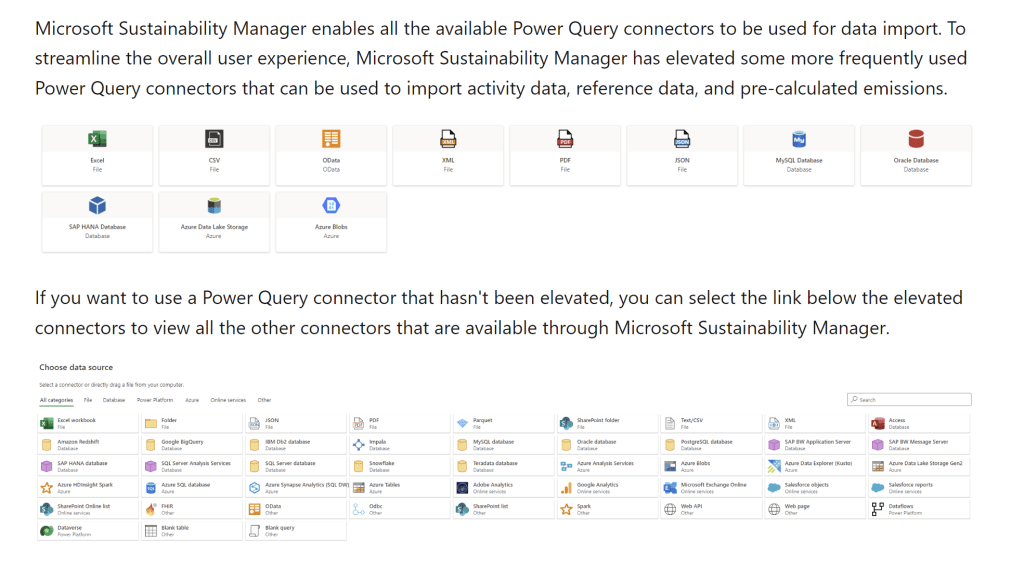Image resolution: width=1024 pixels, height=566 pixels.
Task: Switch to the Database category tab
Action: [x=114, y=400]
